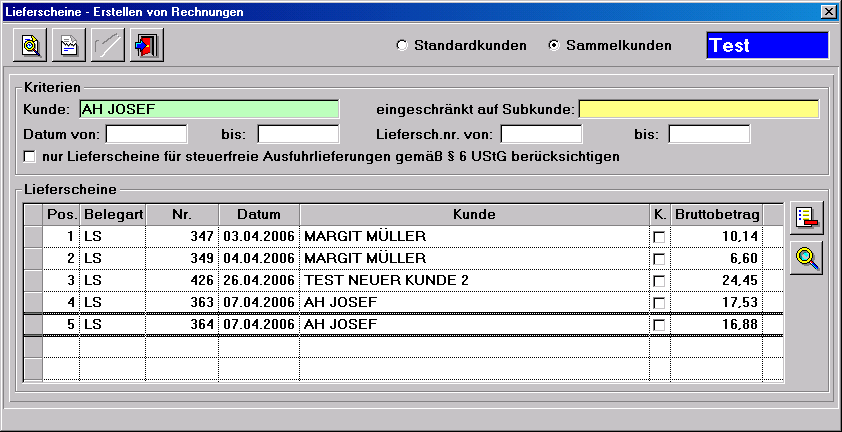Click the greyed-out pencil toolbar icon
The image size is (842, 432).
pyautogui.click(x=108, y=45)
